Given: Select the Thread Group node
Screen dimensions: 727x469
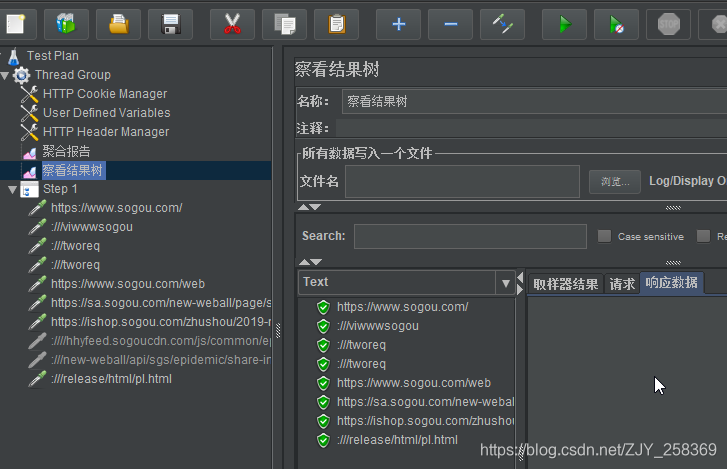Looking at the screenshot, I should 73,75.
